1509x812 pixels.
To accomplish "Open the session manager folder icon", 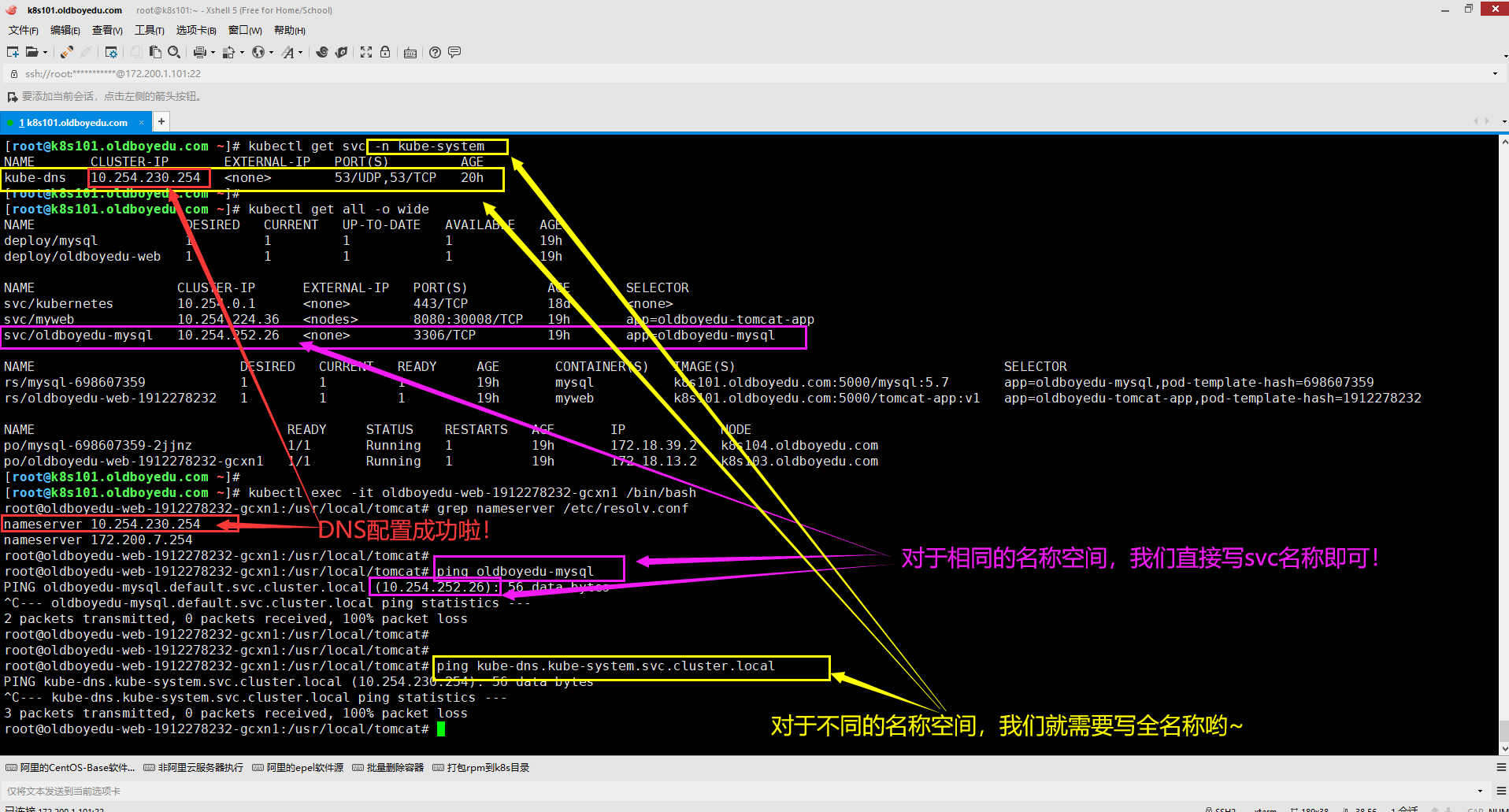I will 33,52.
